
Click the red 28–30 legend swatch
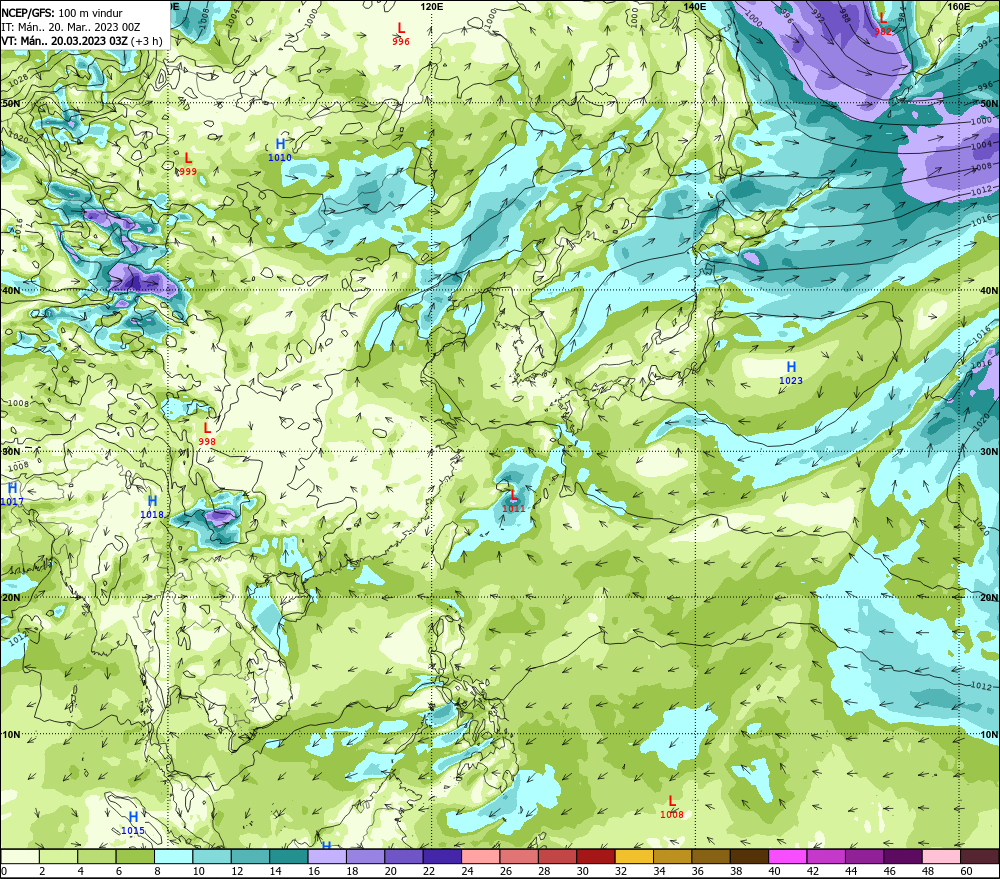[557, 856]
